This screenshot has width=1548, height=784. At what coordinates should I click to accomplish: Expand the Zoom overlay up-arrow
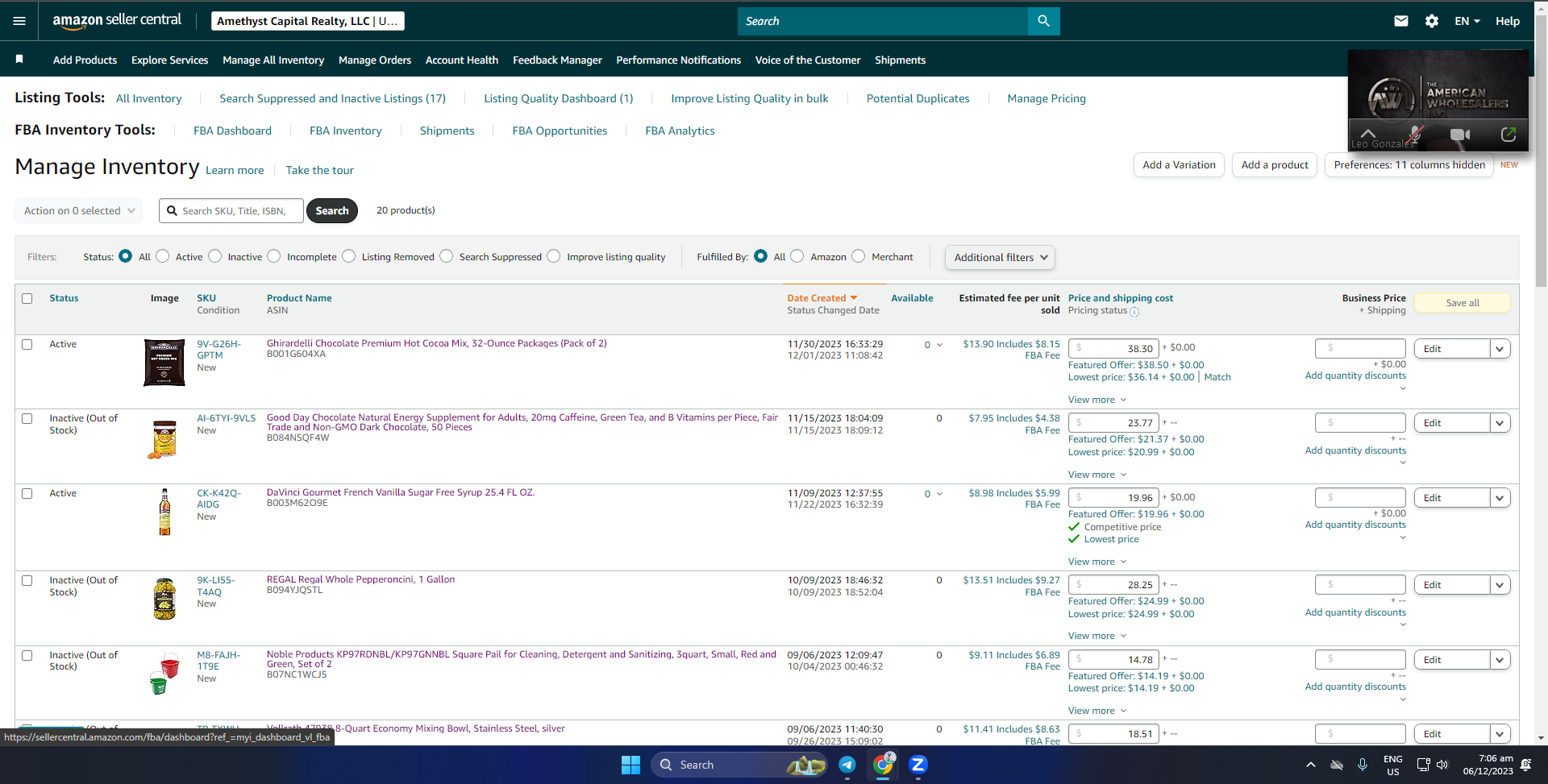click(1368, 133)
